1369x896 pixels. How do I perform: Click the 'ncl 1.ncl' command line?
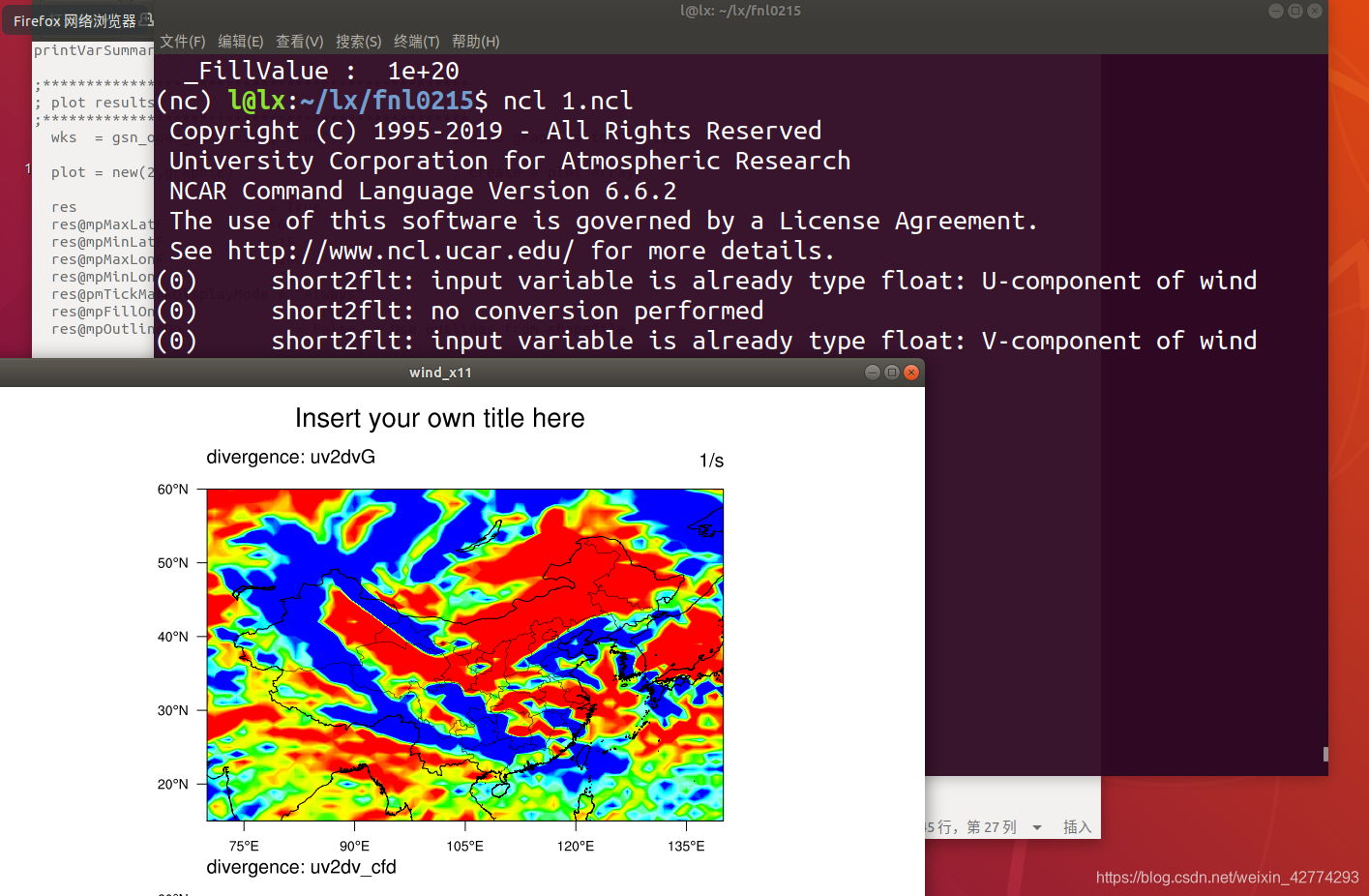(x=568, y=101)
